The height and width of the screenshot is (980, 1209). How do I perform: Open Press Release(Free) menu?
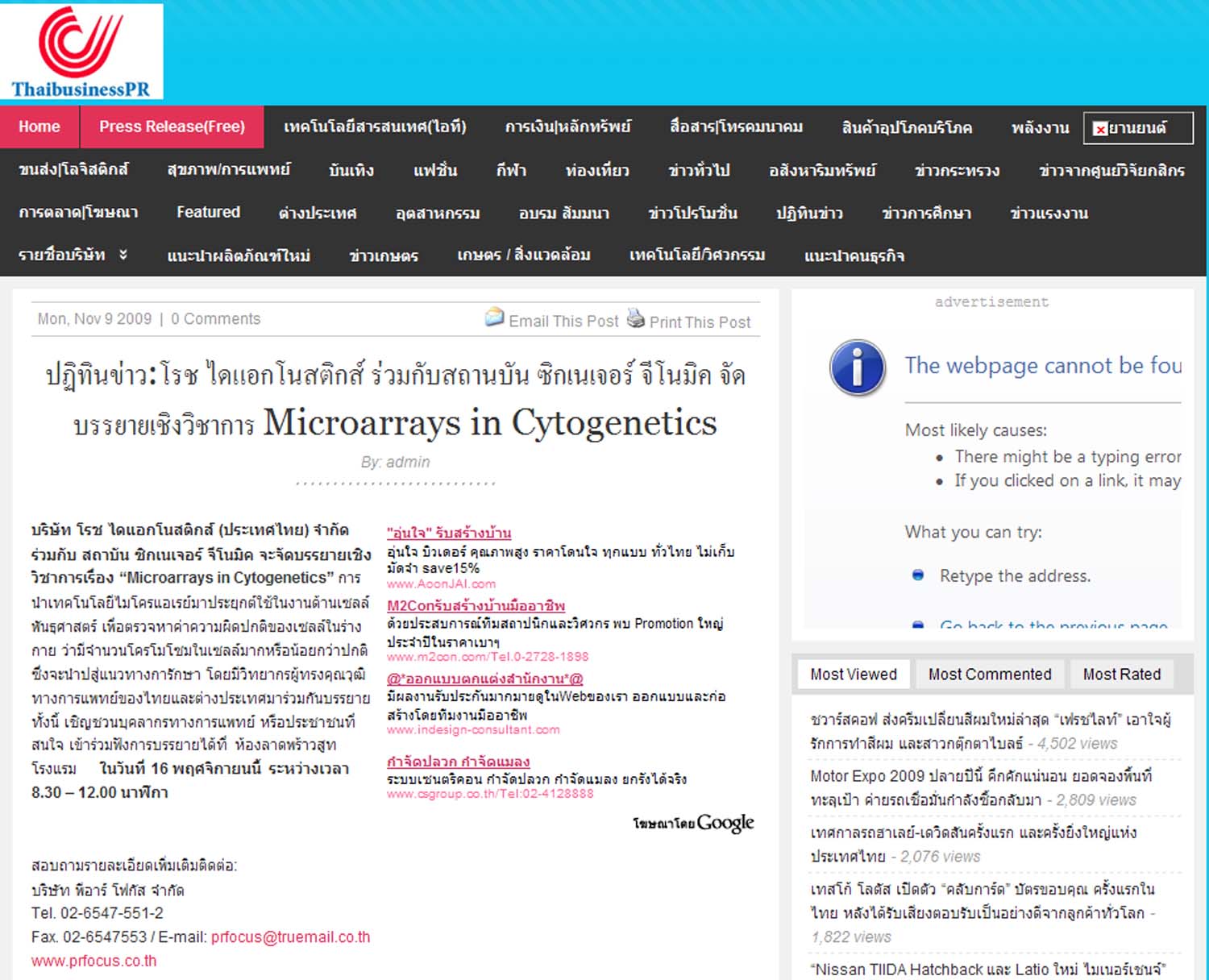point(172,127)
